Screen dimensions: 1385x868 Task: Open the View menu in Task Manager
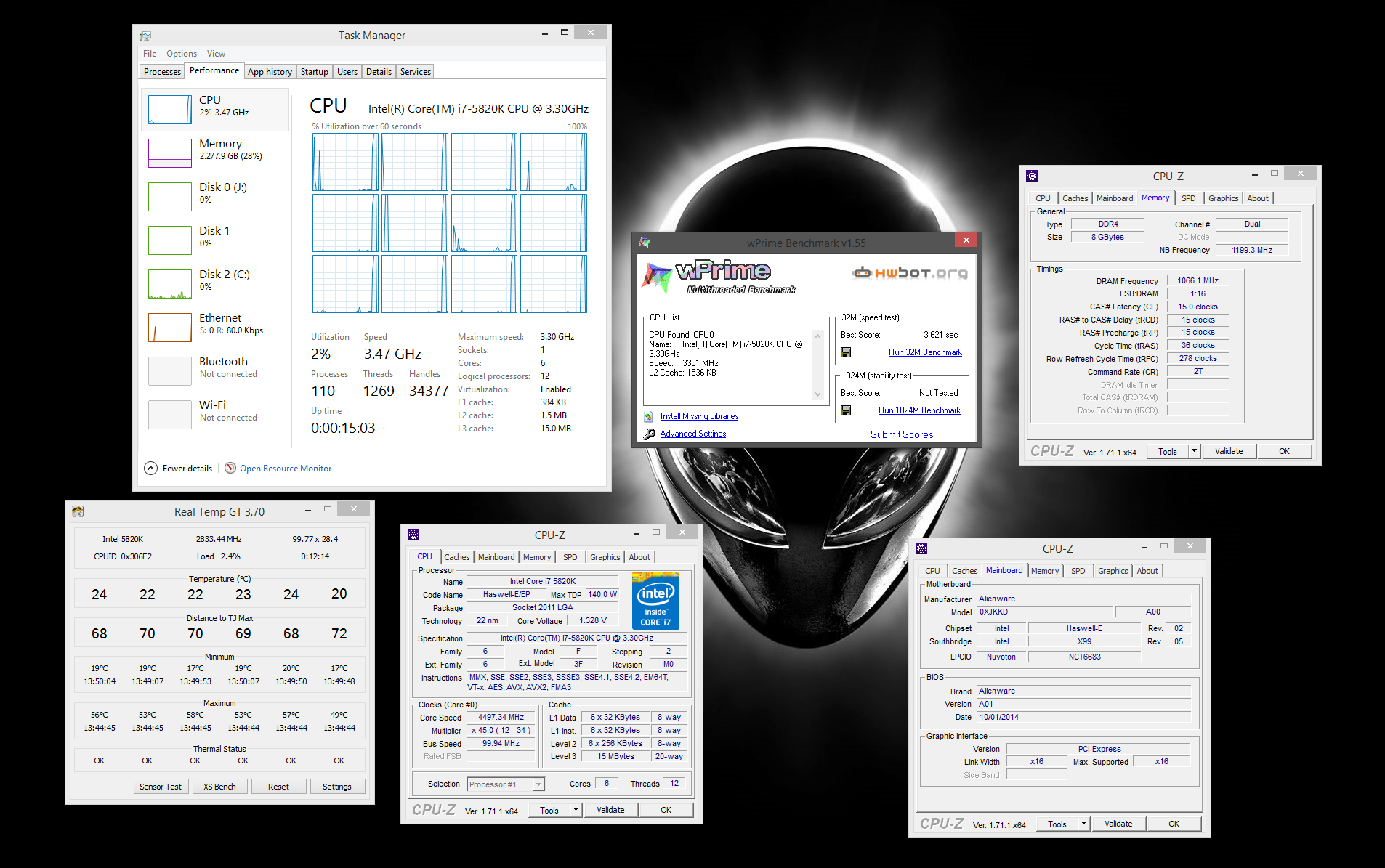point(216,54)
